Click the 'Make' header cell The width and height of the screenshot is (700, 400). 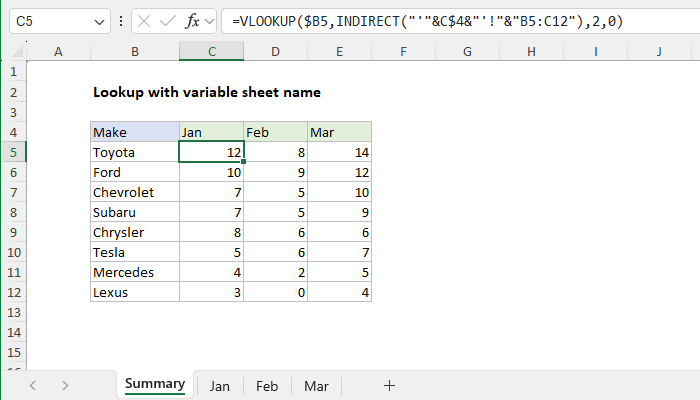click(x=135, y=132)
